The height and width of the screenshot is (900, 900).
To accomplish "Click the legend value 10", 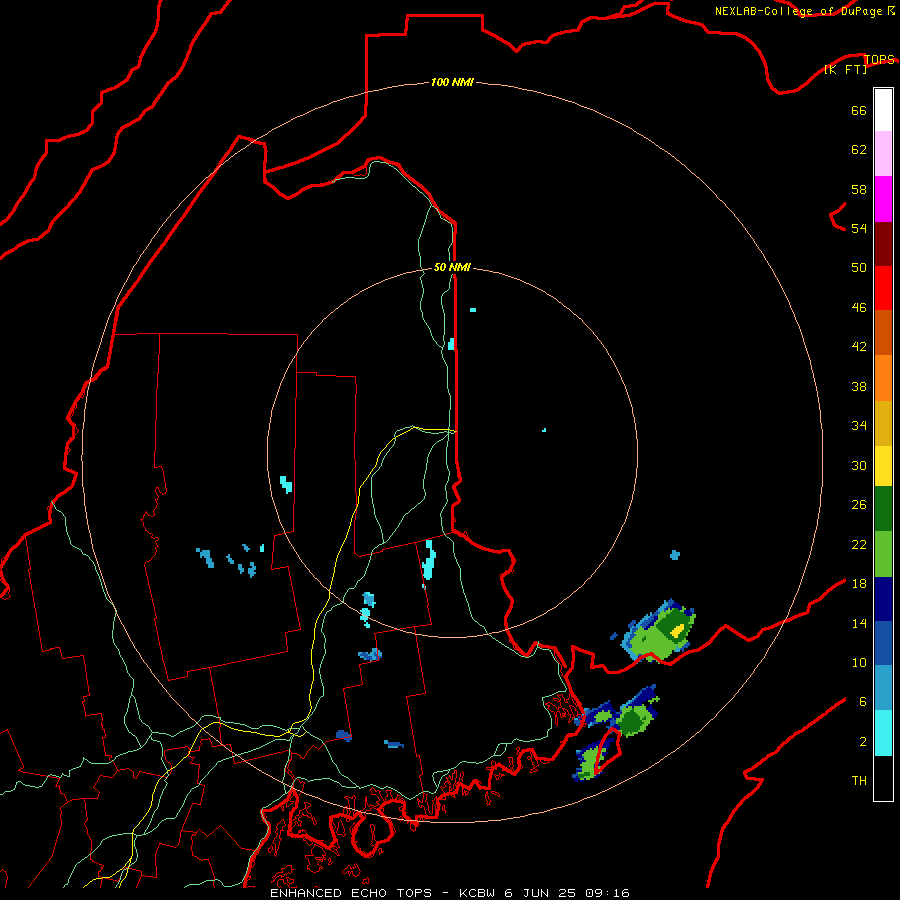I will [x=859, y=662].
